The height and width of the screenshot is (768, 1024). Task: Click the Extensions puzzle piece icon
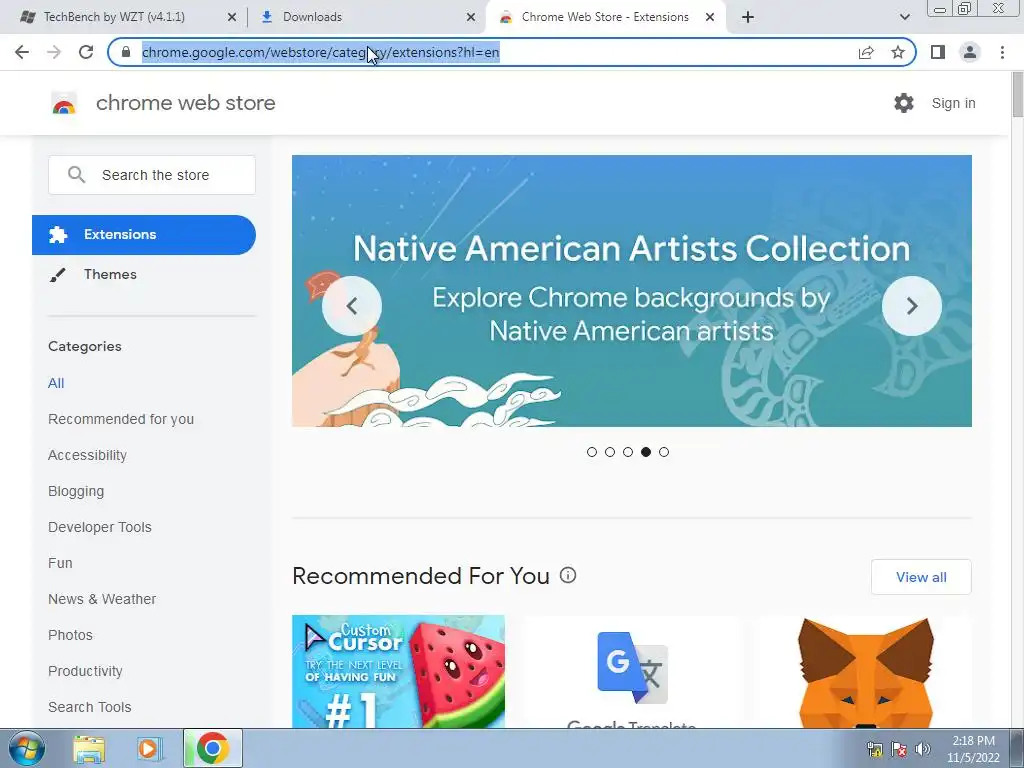57,234
